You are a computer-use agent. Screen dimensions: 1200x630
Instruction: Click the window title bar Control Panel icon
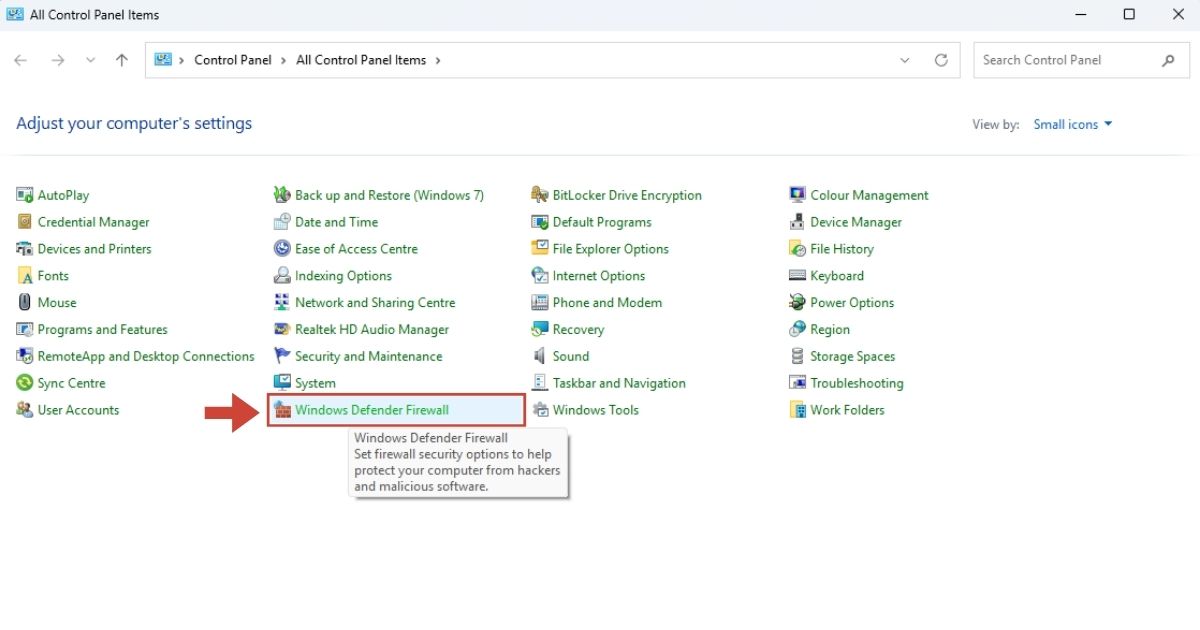click(15, 15)
